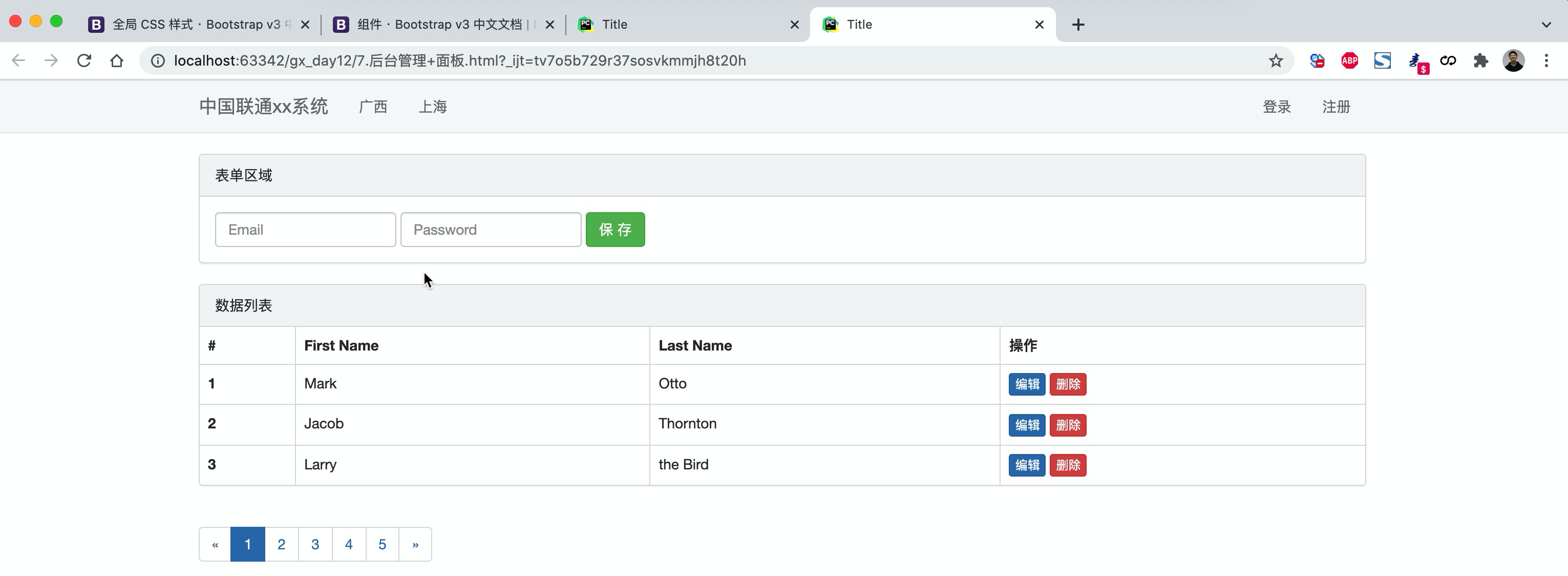Open Chrome three-dot menu
Viewport: 1568px width, 576px height.
pos(1546,60)
